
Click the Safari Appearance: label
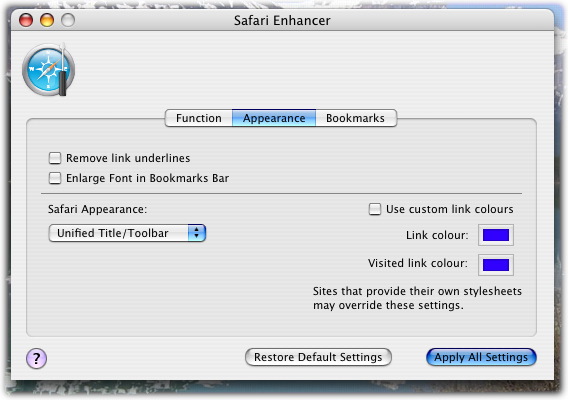[97, 209]
